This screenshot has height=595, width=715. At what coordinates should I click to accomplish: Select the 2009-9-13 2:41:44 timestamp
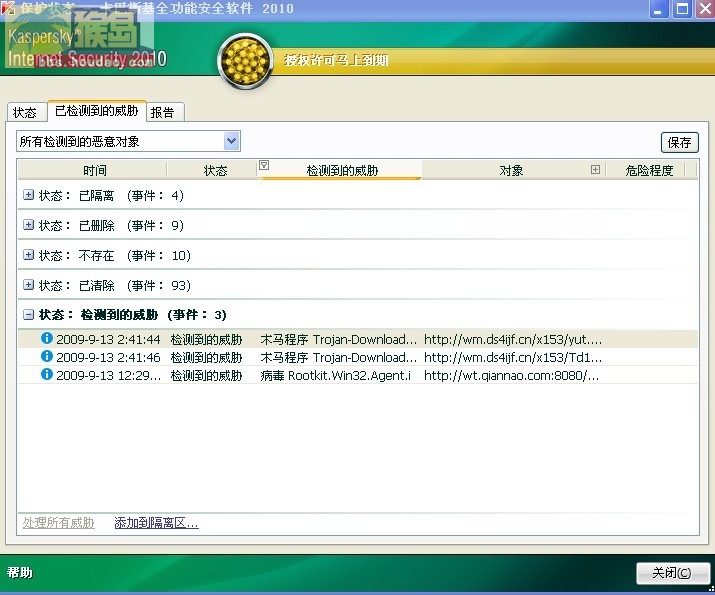(x=108, y=340)
